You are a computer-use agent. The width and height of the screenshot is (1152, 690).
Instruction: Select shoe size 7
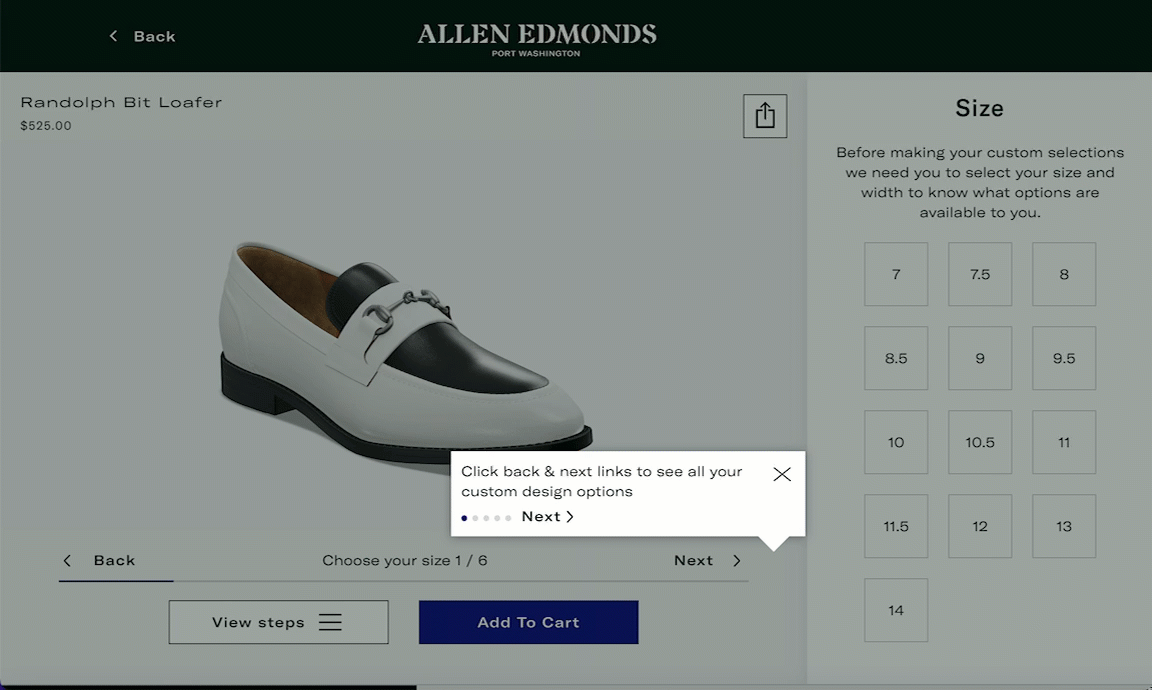coord(896,274)
